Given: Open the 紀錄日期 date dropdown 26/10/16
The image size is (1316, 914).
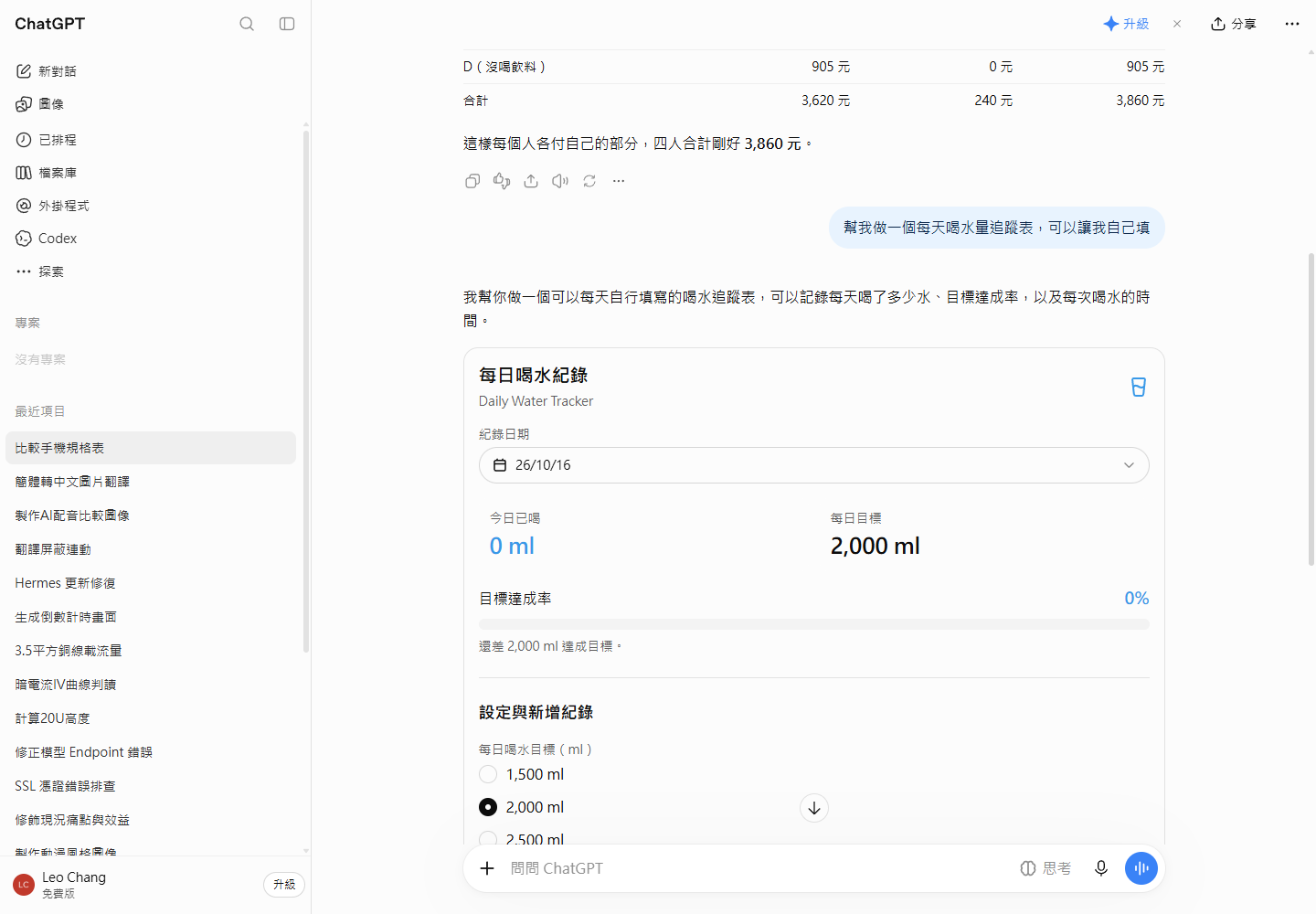Looking at the screenshot, I should click(814, 465).
